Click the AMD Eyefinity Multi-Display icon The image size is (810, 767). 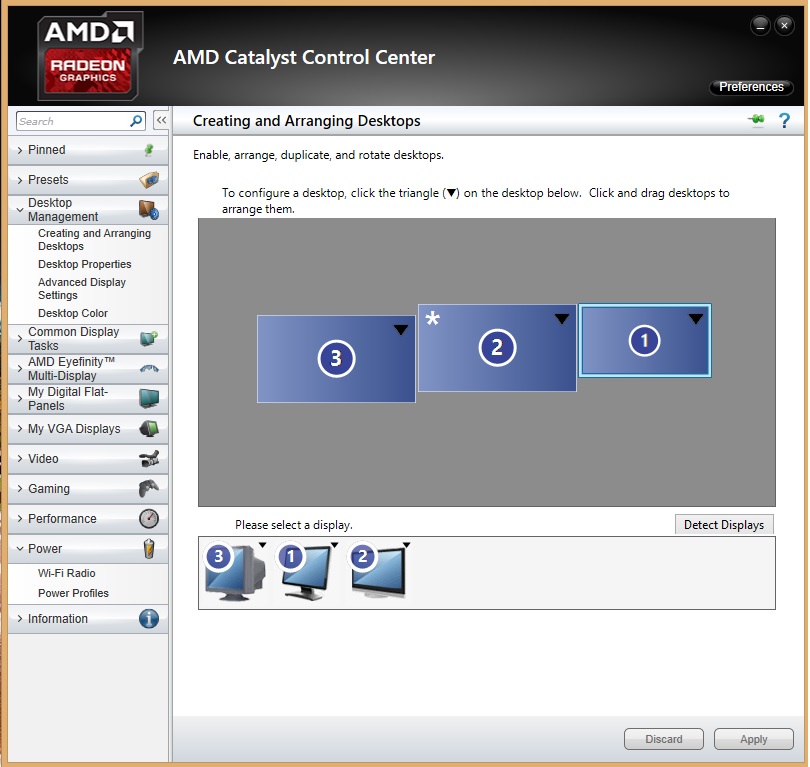pyautogui.click(x=149, y=368)
